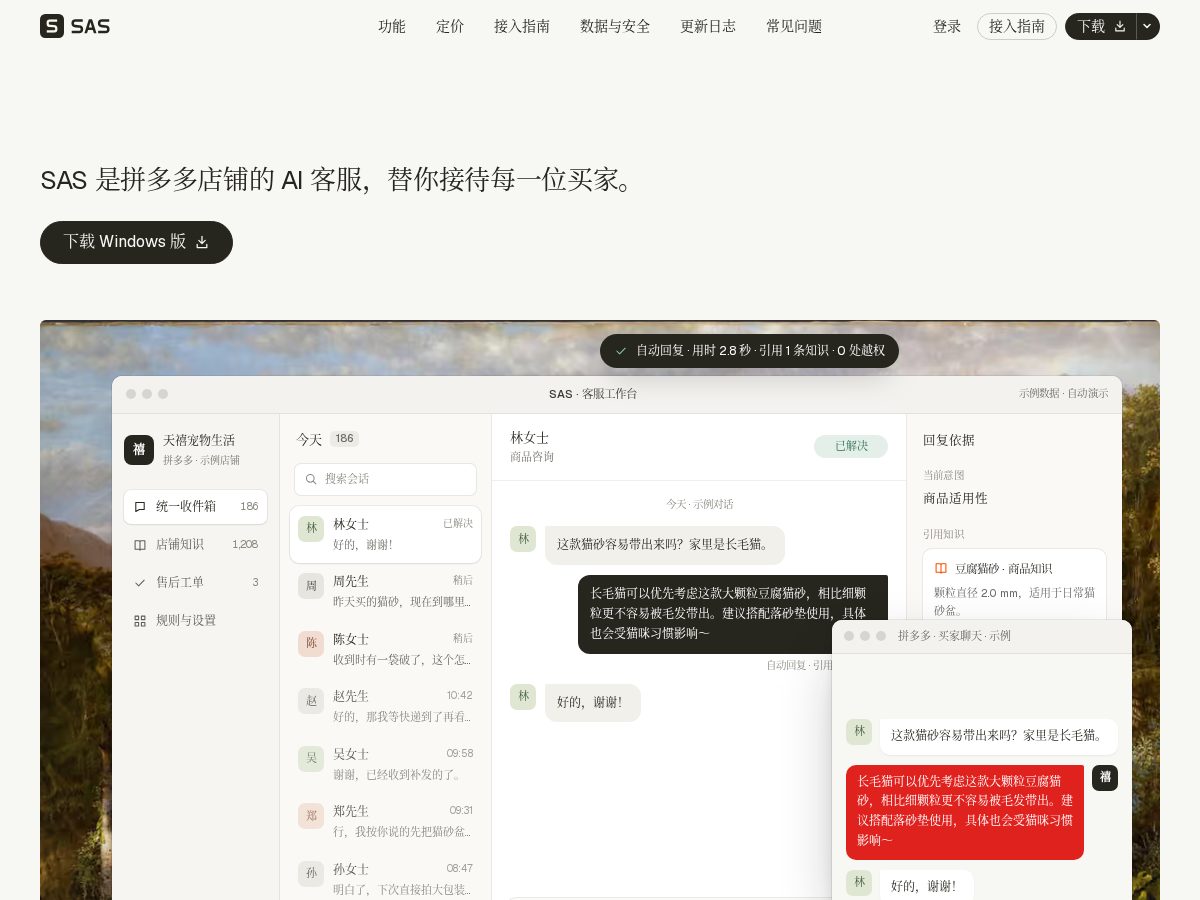Click the SAS logo icon
Image resolution: width=1200 pixels, height=900 pixels.
[x=52, y=26]
